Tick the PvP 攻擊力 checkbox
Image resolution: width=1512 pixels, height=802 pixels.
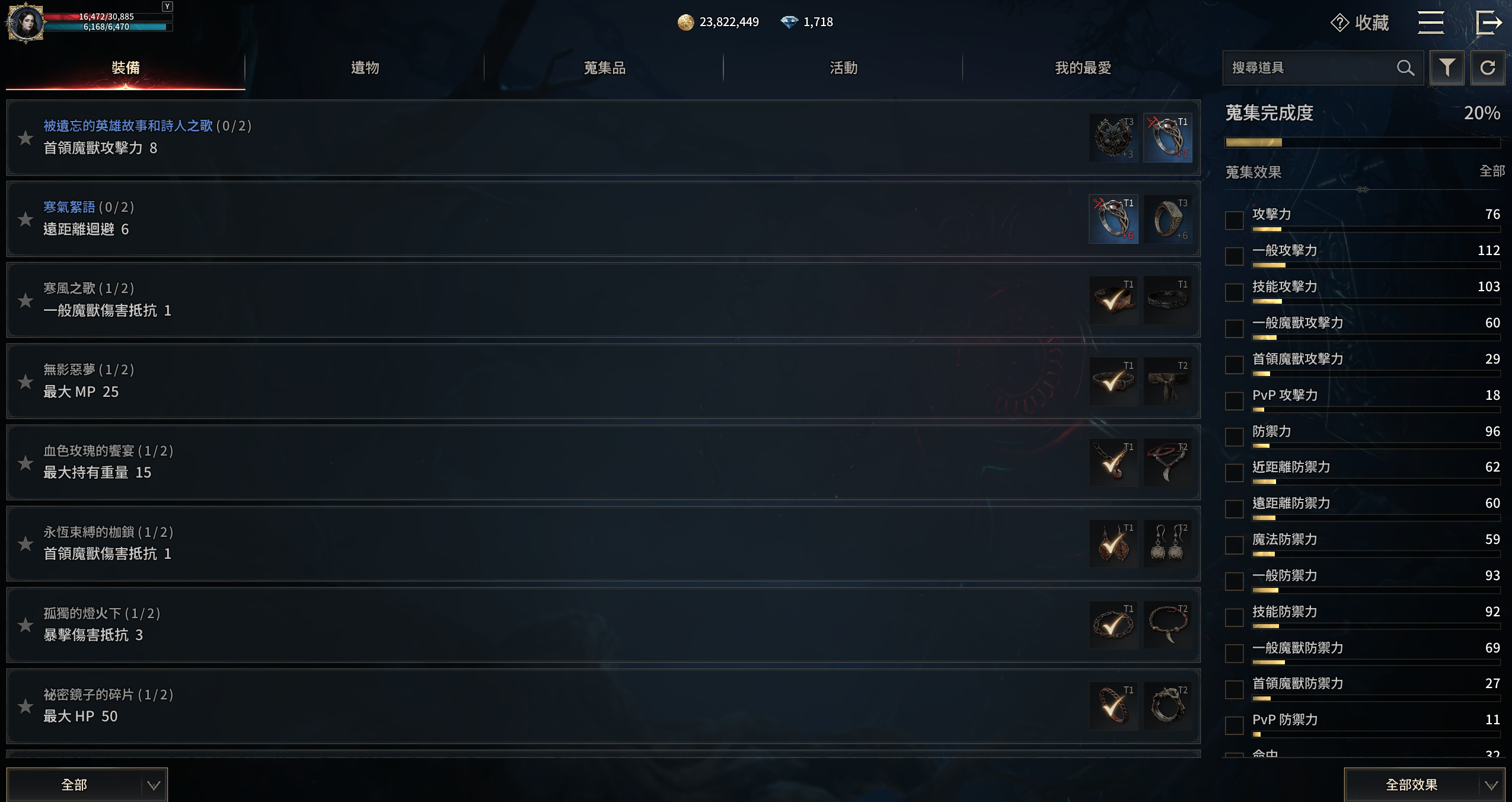click(1235, 400)
